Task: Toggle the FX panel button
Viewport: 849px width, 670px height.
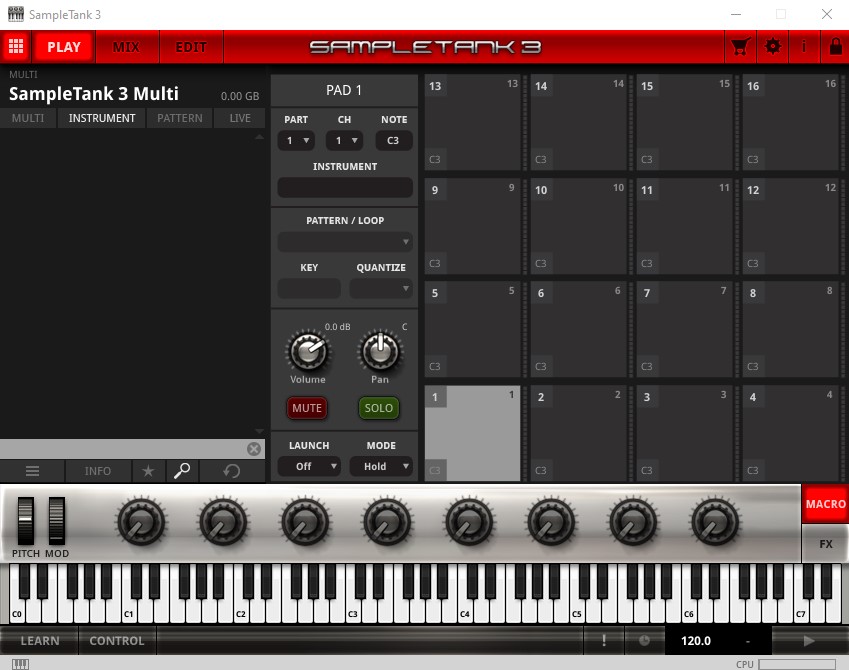Action: point(825,544)
